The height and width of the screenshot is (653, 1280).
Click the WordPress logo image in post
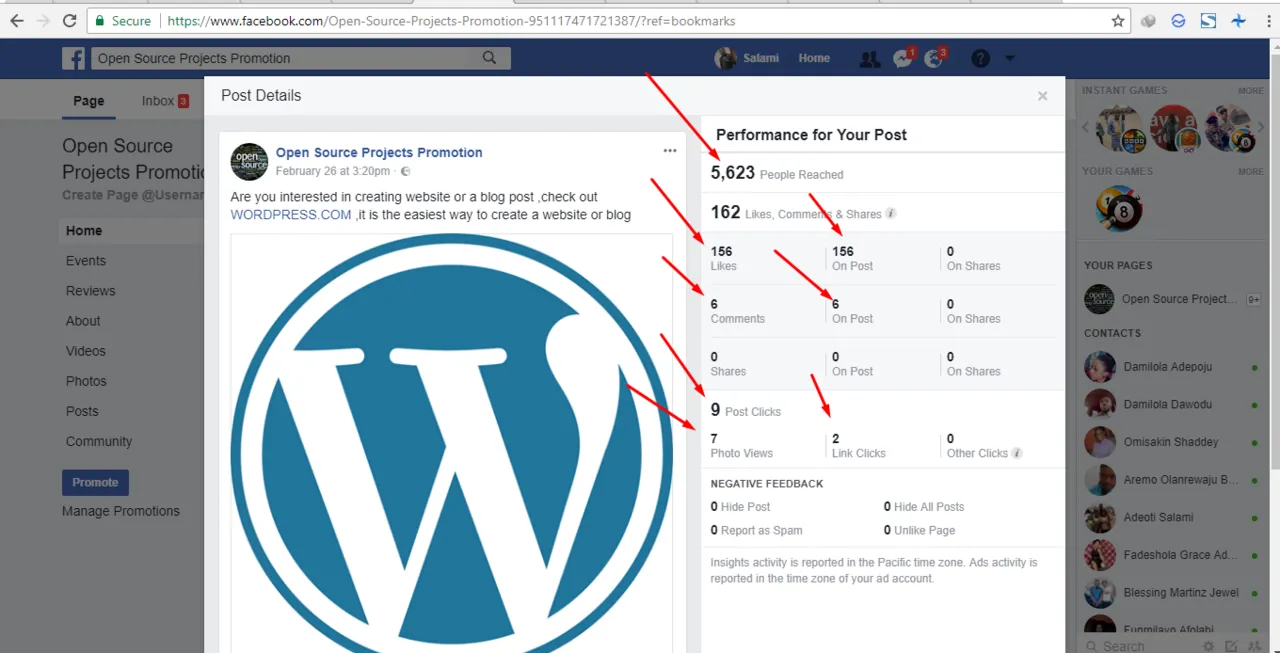pyautogui.click(x=451, y=443)
